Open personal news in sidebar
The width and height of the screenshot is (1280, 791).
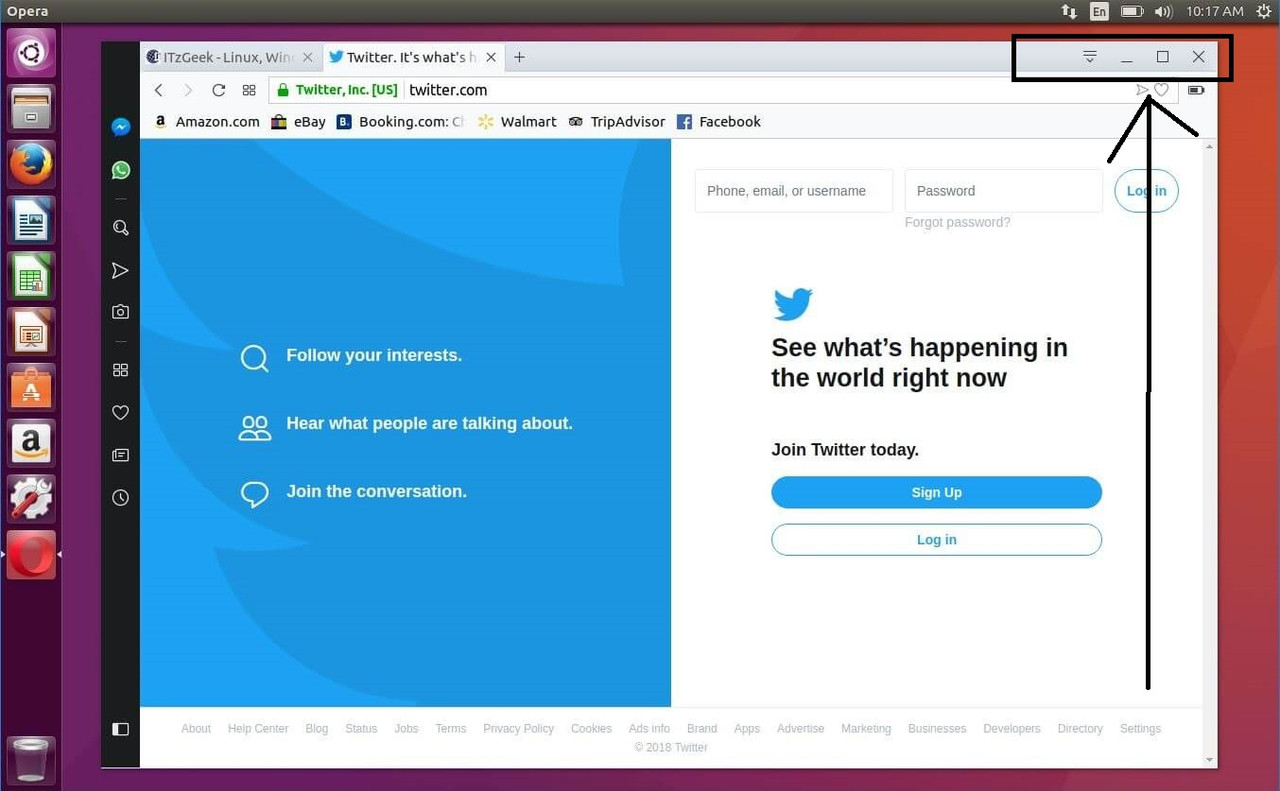[121, 456]
